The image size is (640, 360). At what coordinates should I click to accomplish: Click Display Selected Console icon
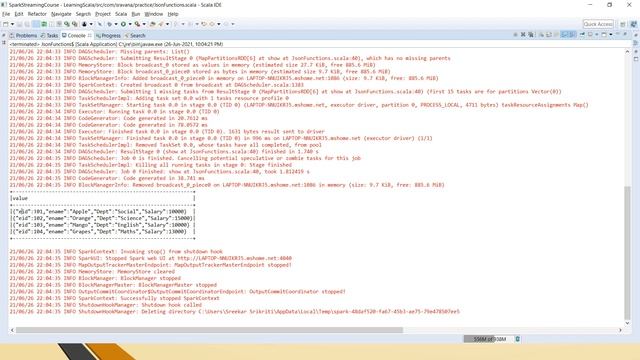coord(590,35)
